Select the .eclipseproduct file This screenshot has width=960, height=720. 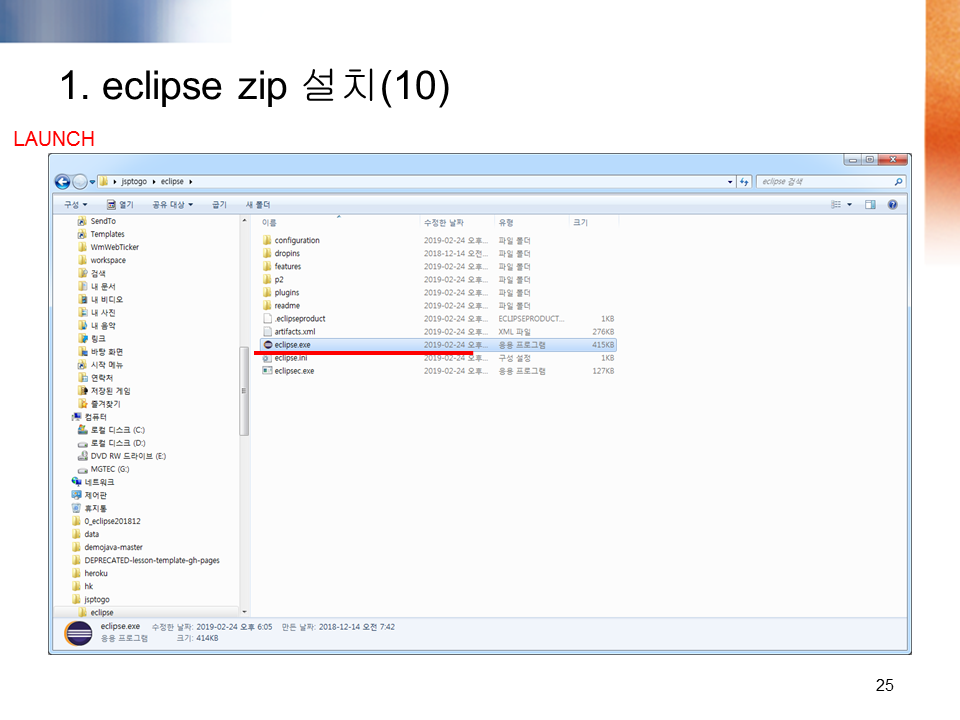point(438,318)
